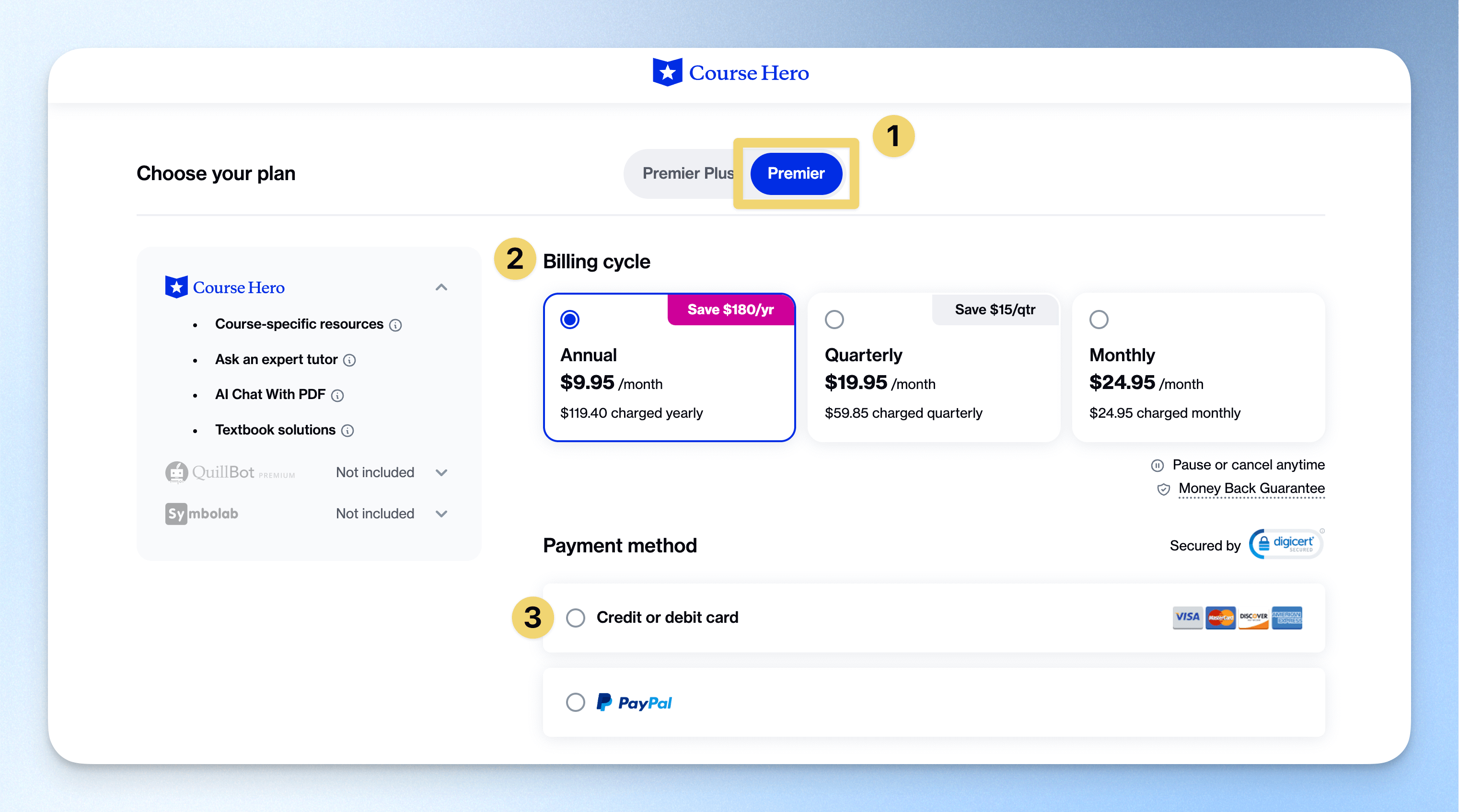Open info icon for Textbook solutions
Viewport: 1459px width, 812px height.
pyautogui.click(x=348, y=431)
